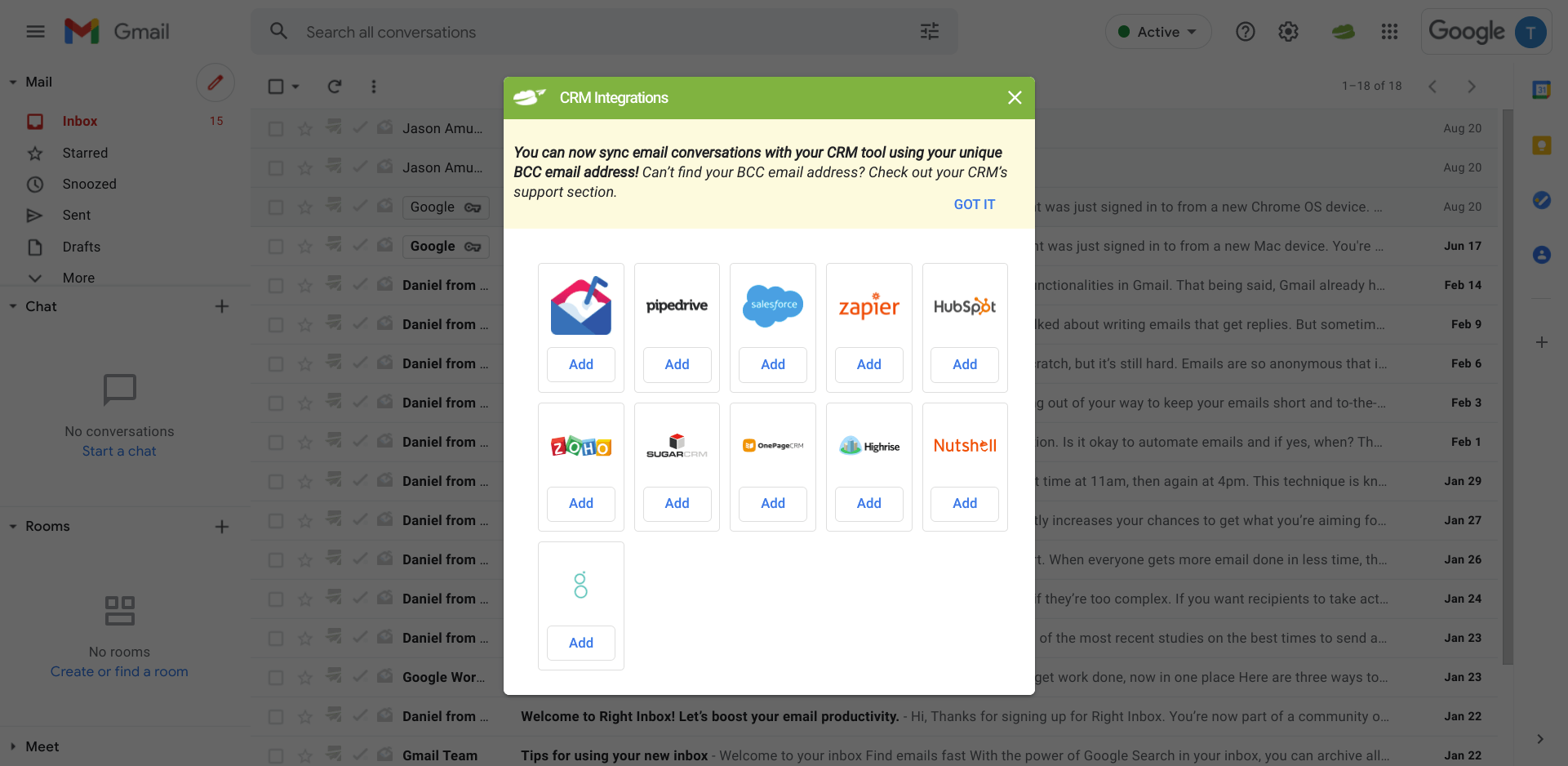
Task: Click the compose pencil icon
Action: (215, 82)
